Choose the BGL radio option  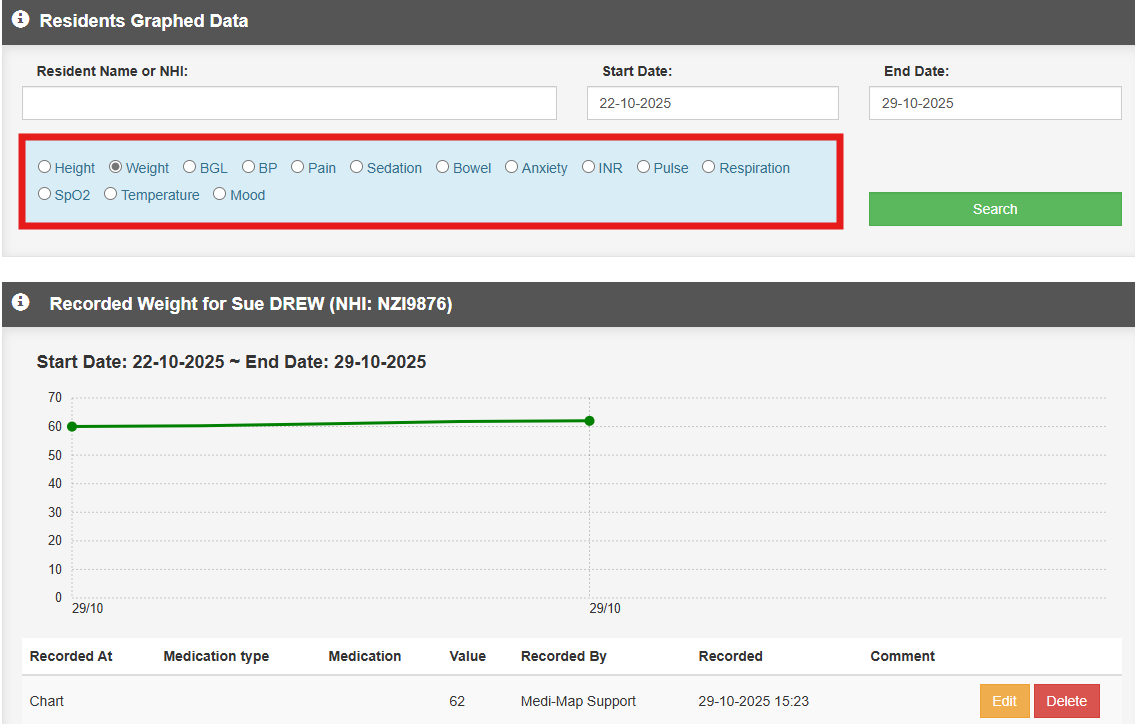pos(190,168)
